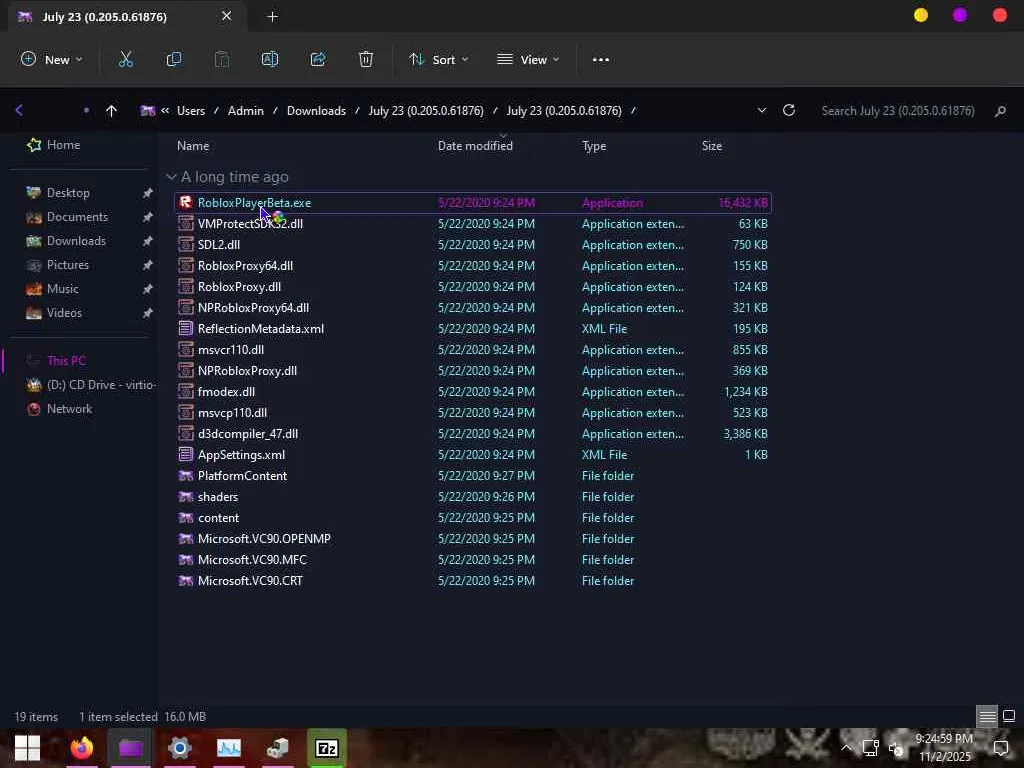Unpin Desktop using its pin icon
This screenshot has height=768, width=1024.
pyautogui.click(x=148, y=193)
